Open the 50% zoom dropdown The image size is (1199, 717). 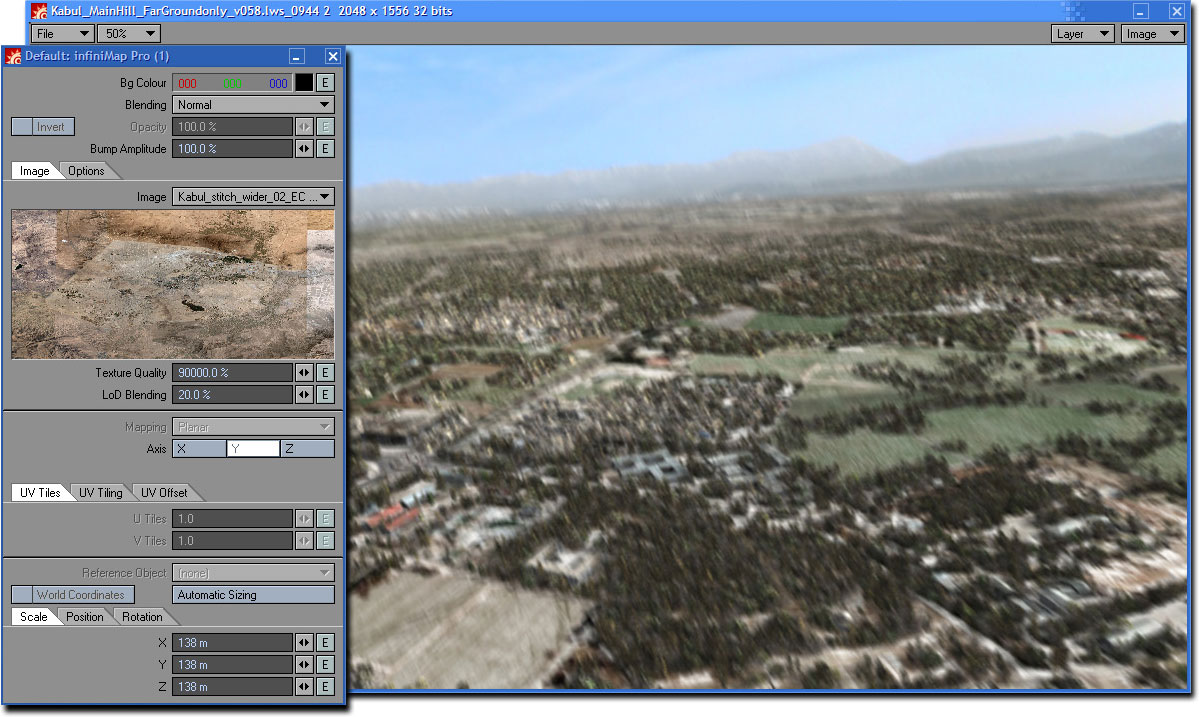pos(128,34)
